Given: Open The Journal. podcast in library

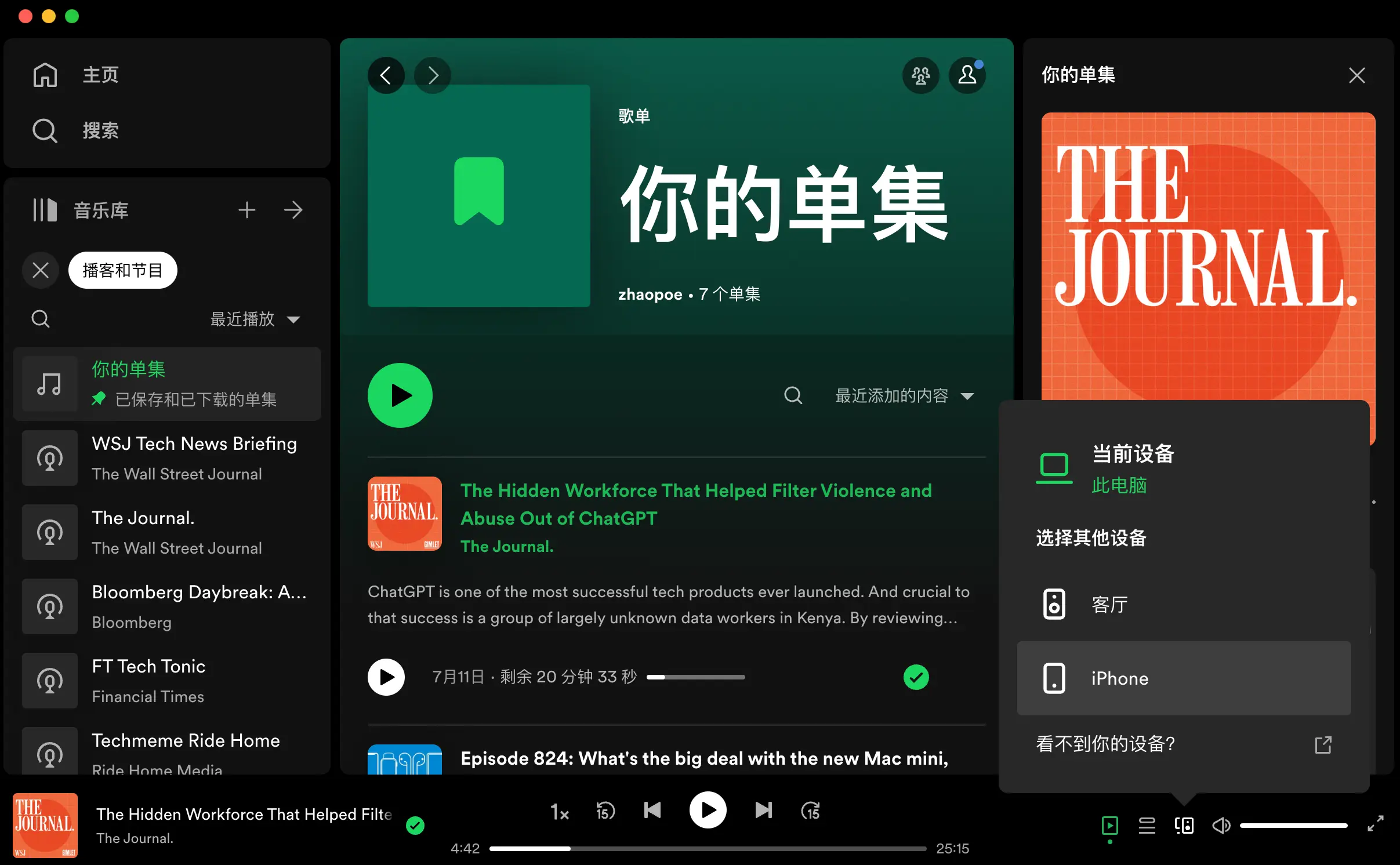Looking at the screenshot, I should [x=167, y=532].
